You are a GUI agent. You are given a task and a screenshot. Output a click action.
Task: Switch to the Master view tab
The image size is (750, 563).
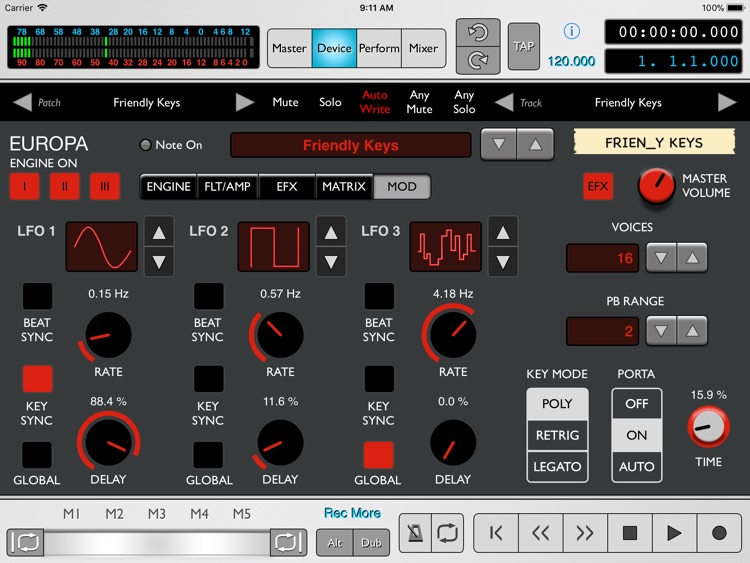pos(289,48)
